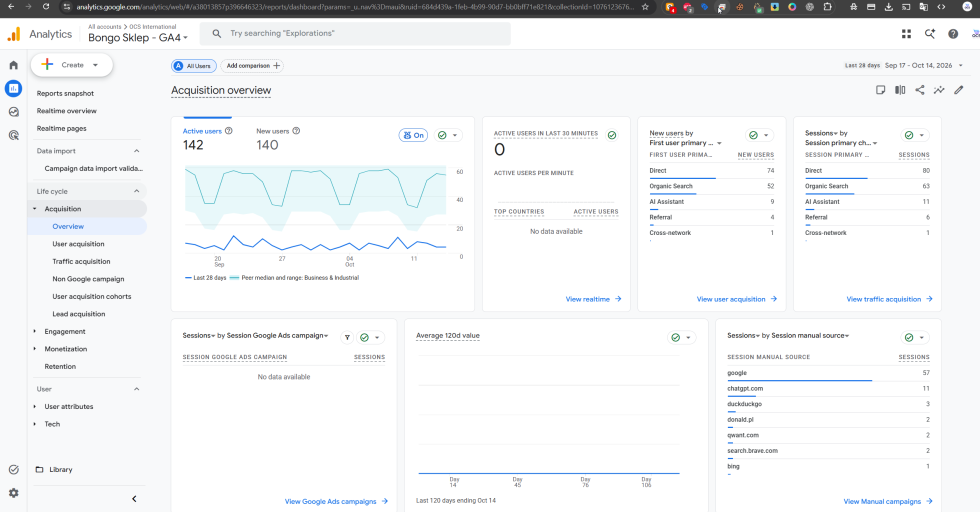Open Retention report

pos(60,366)
